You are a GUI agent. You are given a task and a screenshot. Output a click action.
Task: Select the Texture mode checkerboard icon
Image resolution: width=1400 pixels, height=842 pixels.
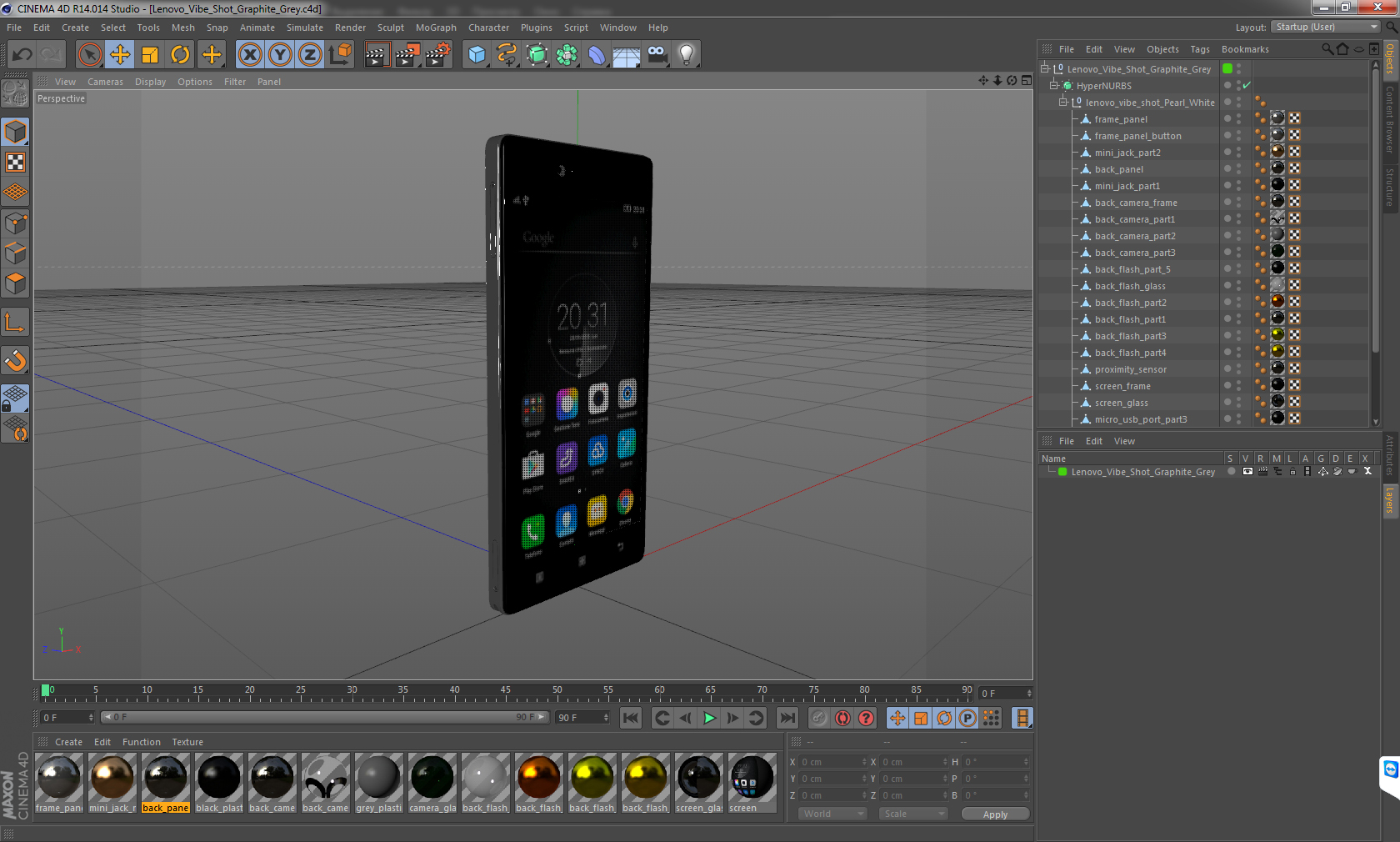[x=15, y=163]
